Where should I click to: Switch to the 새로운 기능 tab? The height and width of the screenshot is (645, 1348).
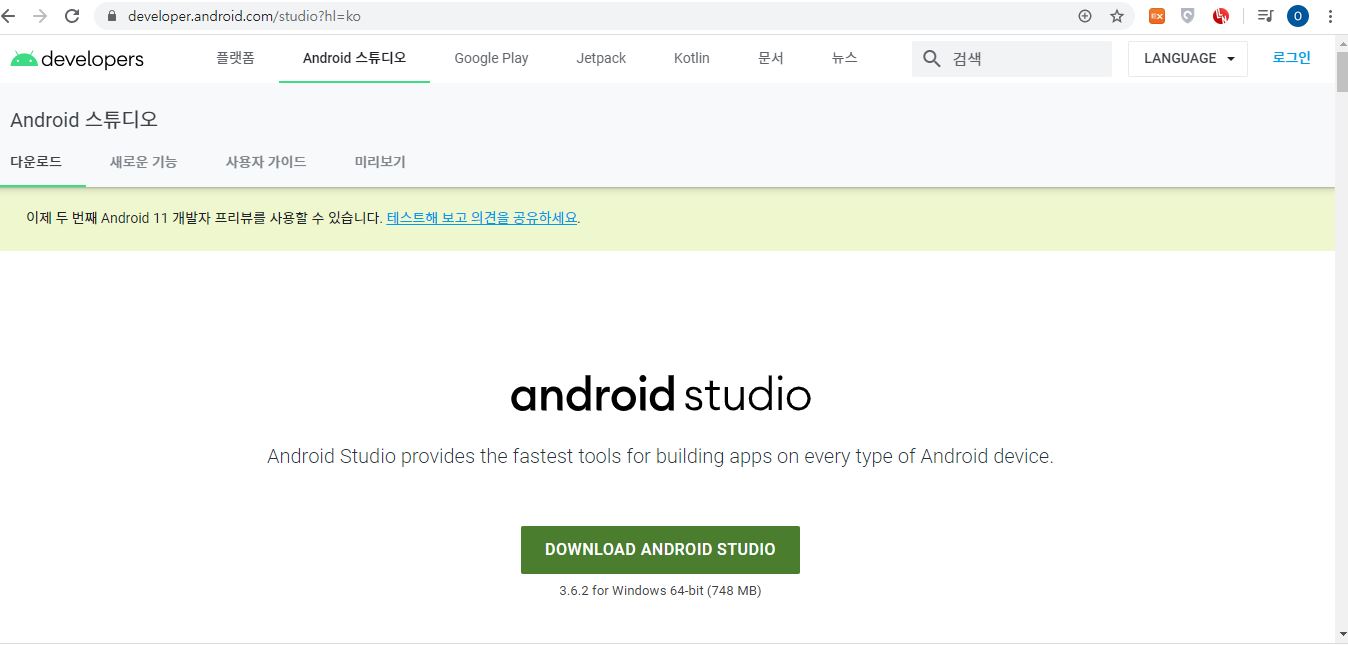click(144, 161)
